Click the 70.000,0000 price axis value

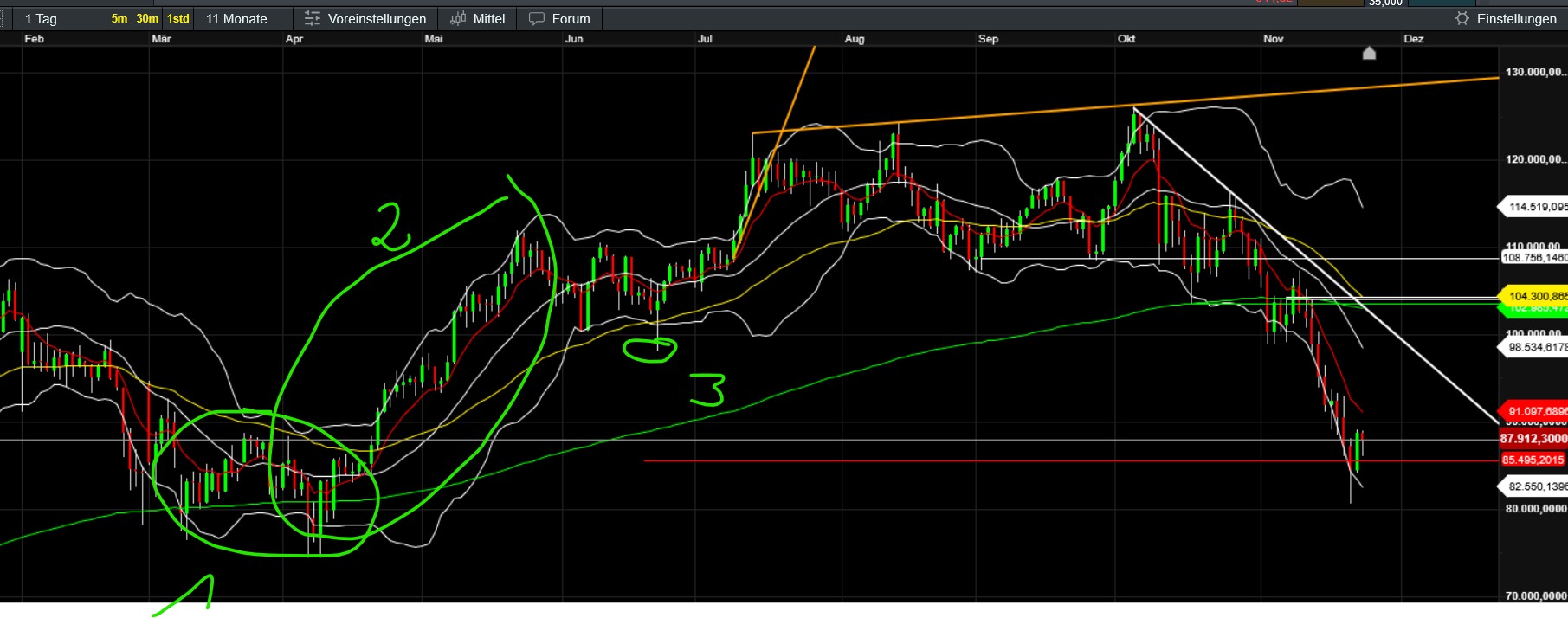1535,596
